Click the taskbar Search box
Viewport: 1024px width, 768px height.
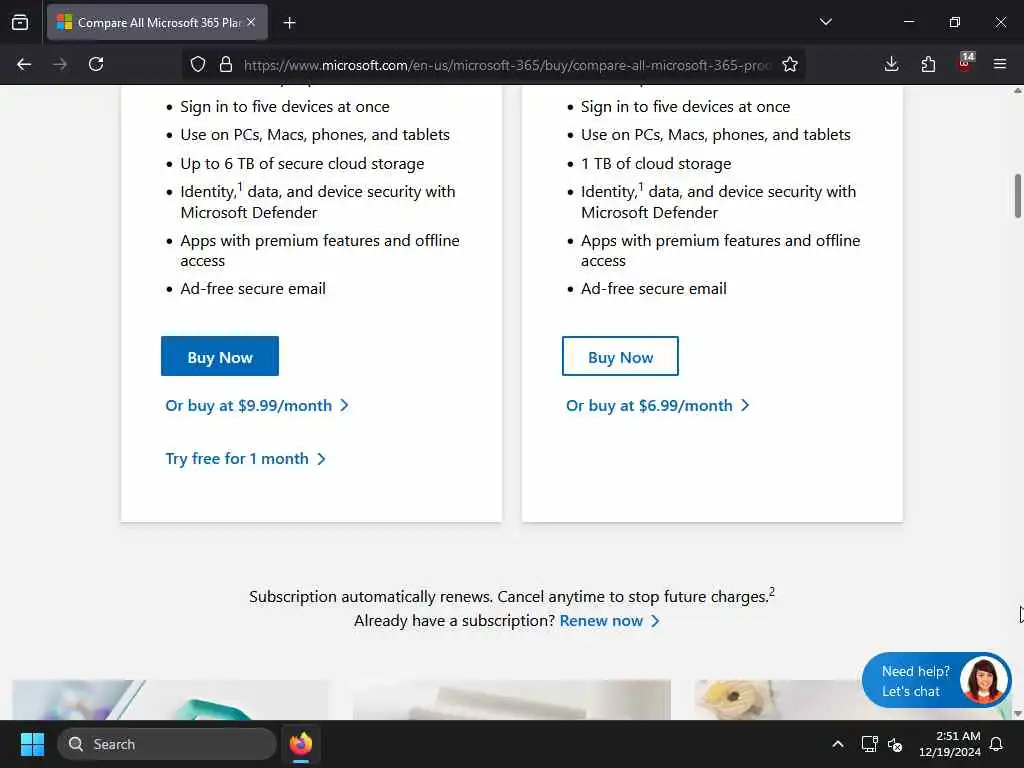[167, 744]
